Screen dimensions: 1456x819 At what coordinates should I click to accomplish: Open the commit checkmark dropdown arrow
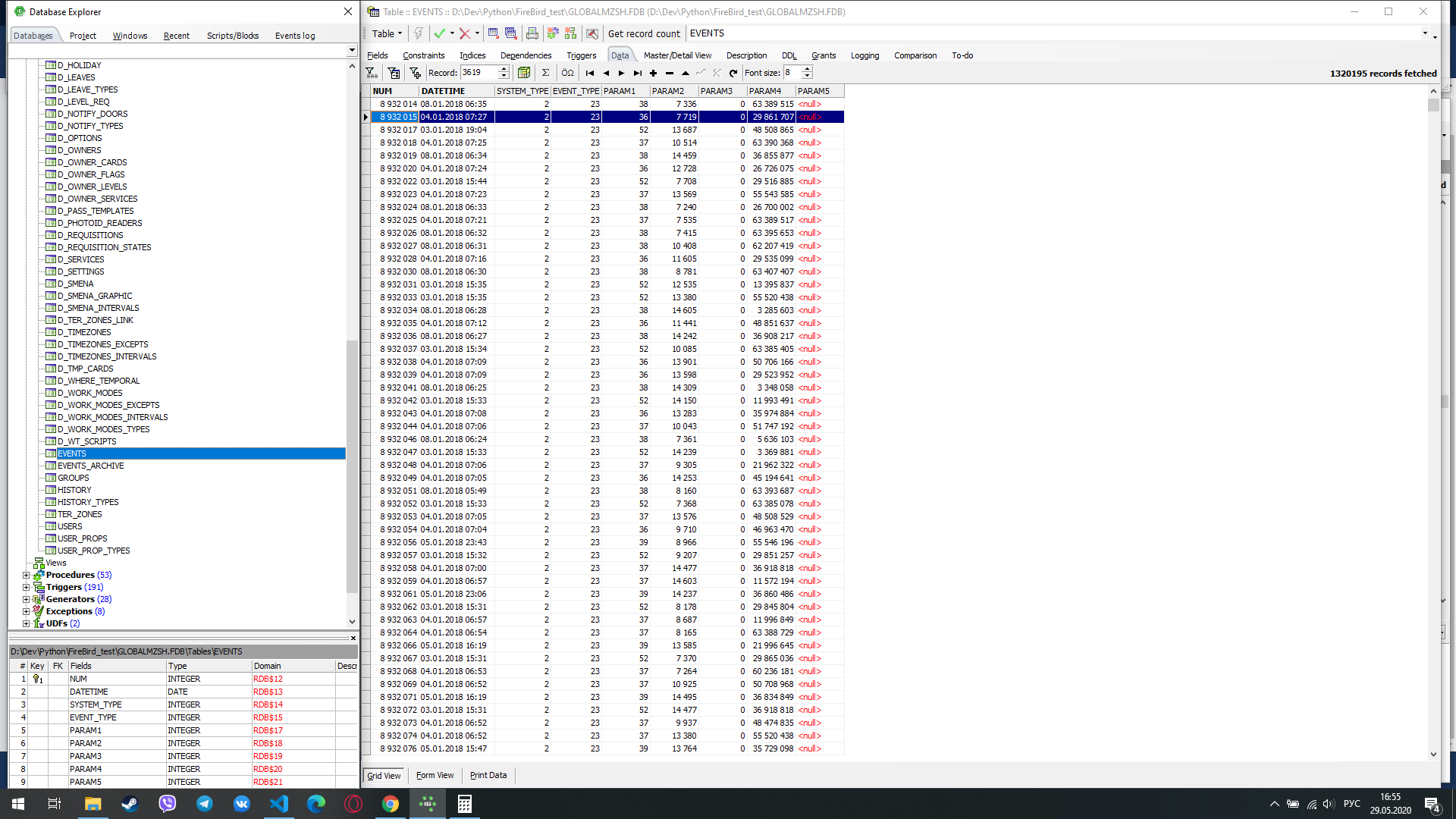(452, 33)
